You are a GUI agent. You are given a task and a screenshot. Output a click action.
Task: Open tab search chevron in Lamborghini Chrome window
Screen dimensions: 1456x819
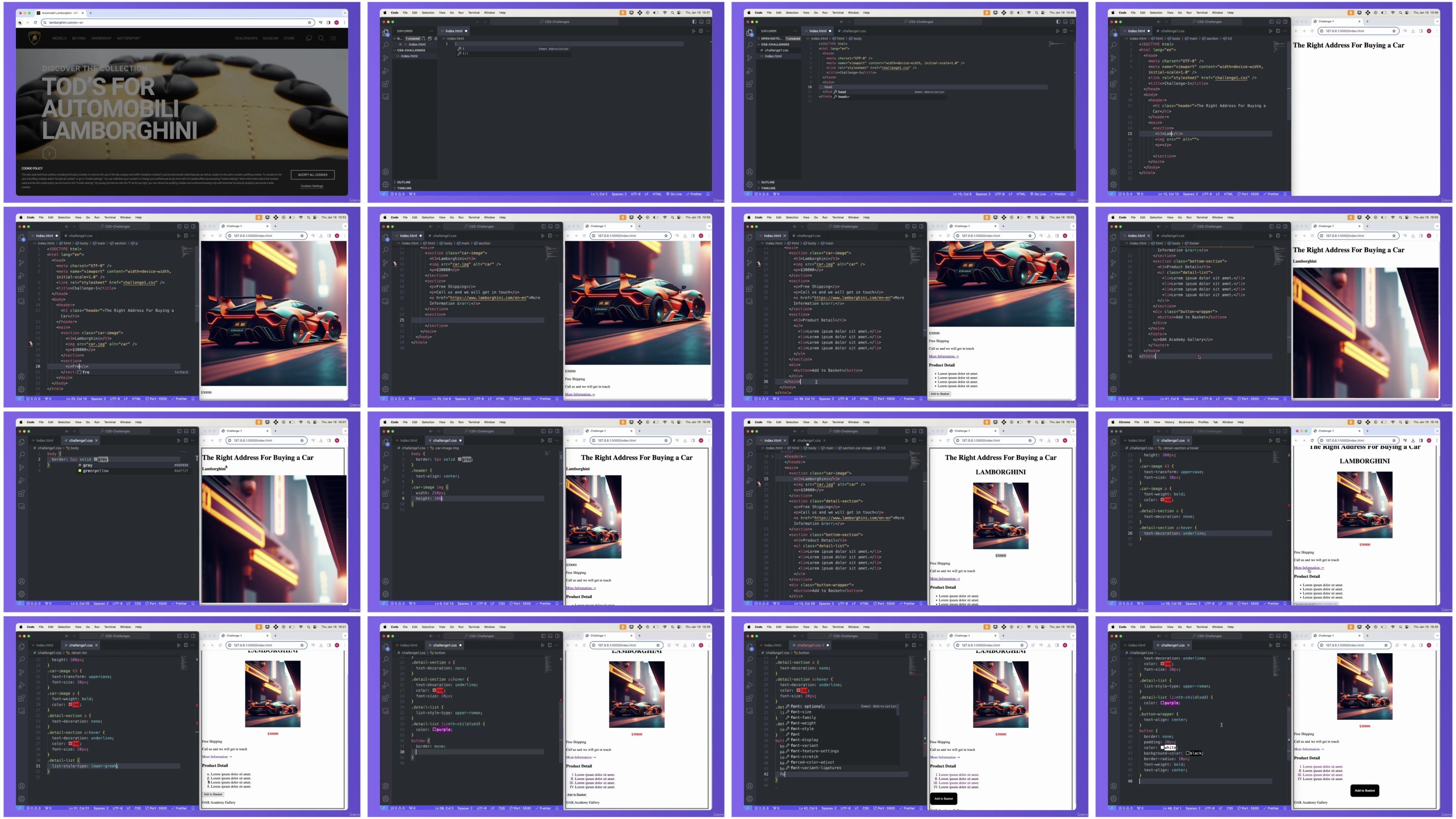pos(344,12)
